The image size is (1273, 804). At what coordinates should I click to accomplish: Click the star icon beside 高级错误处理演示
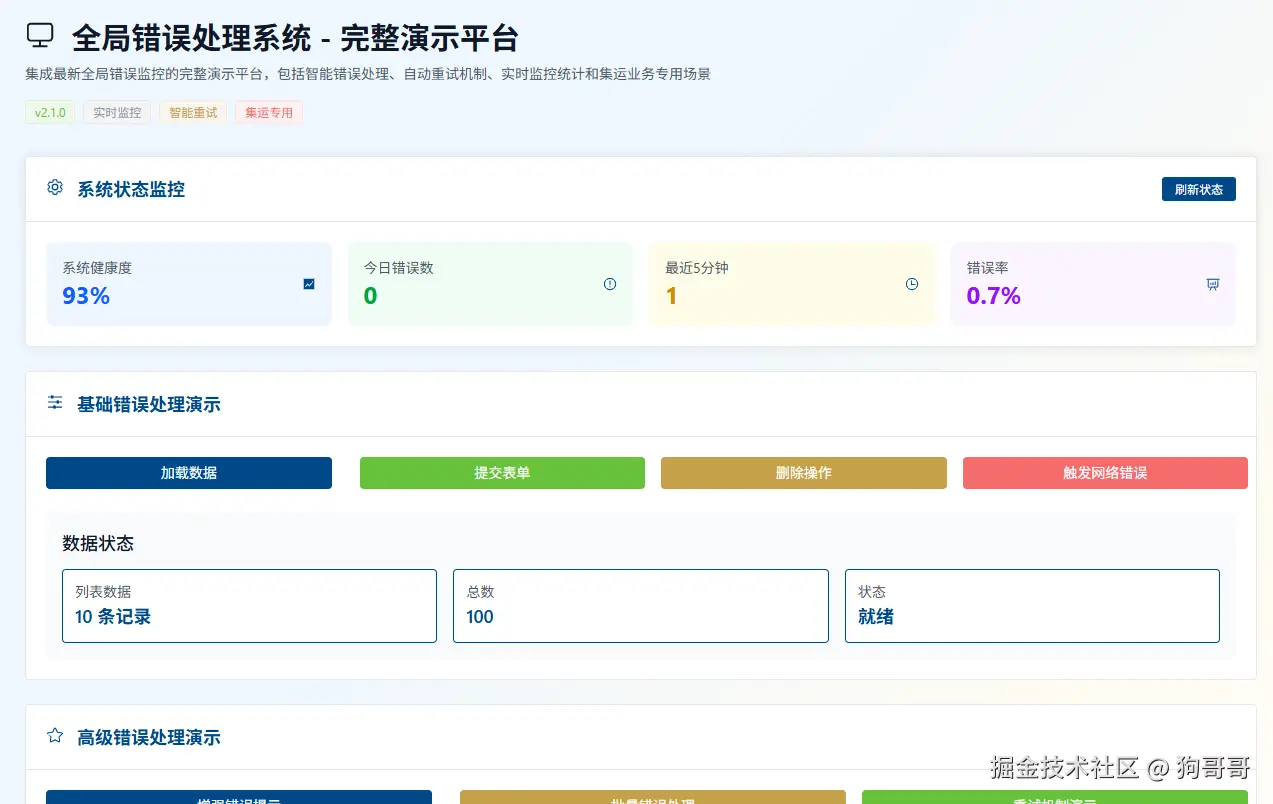[55, 735]
